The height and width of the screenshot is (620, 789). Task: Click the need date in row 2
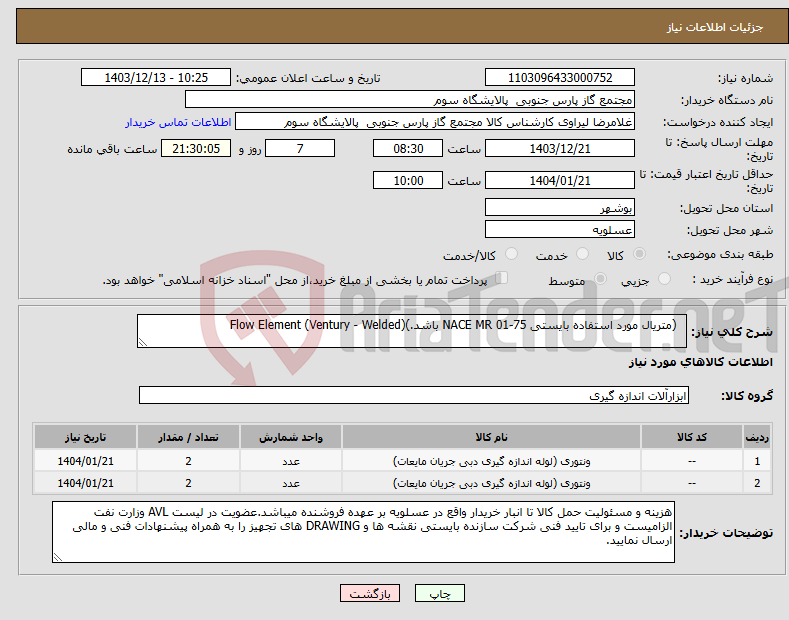pos(86,483)
